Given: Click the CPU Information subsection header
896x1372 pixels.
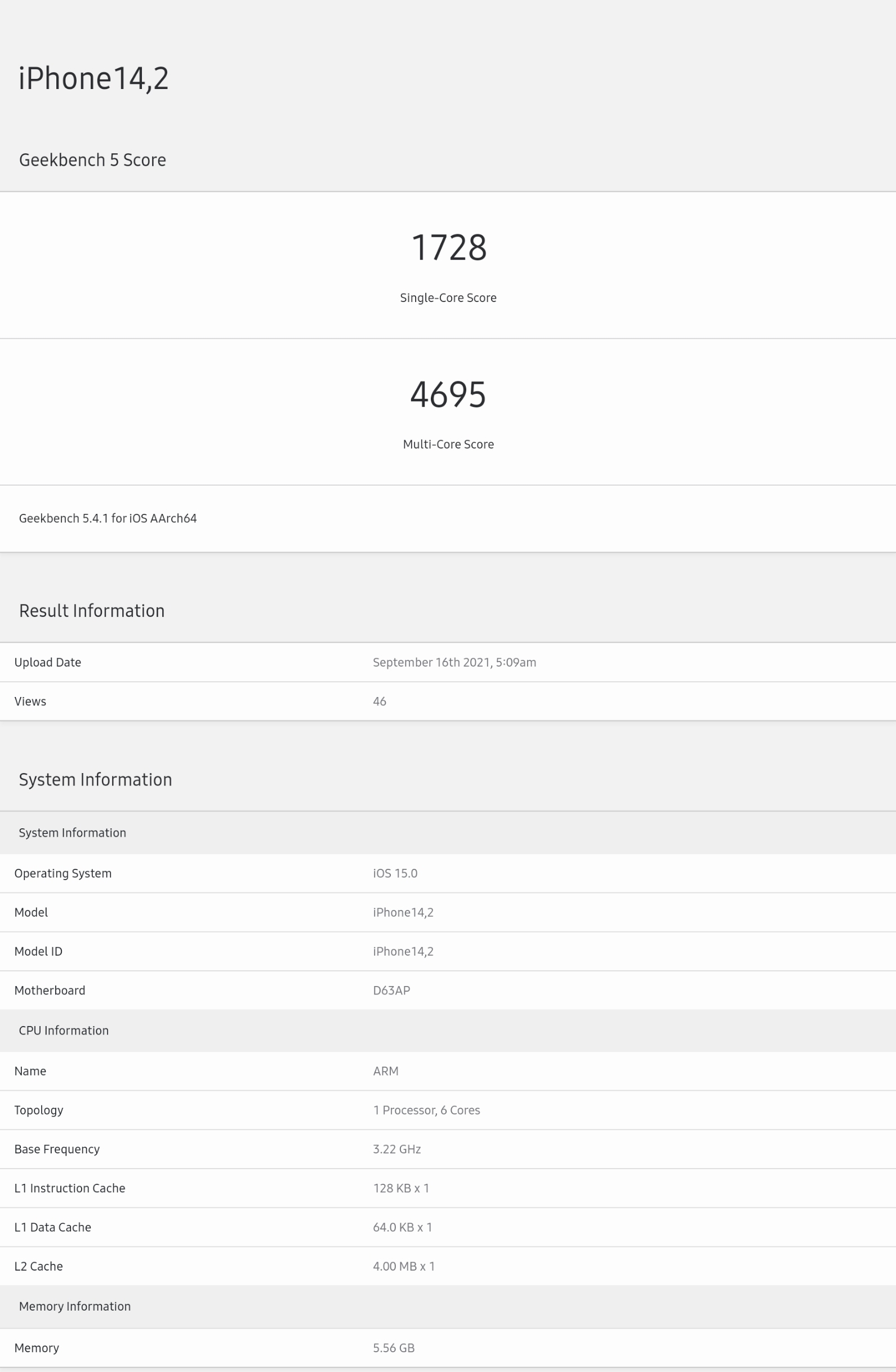Looking at the screenshot, I should point(64,1030).
